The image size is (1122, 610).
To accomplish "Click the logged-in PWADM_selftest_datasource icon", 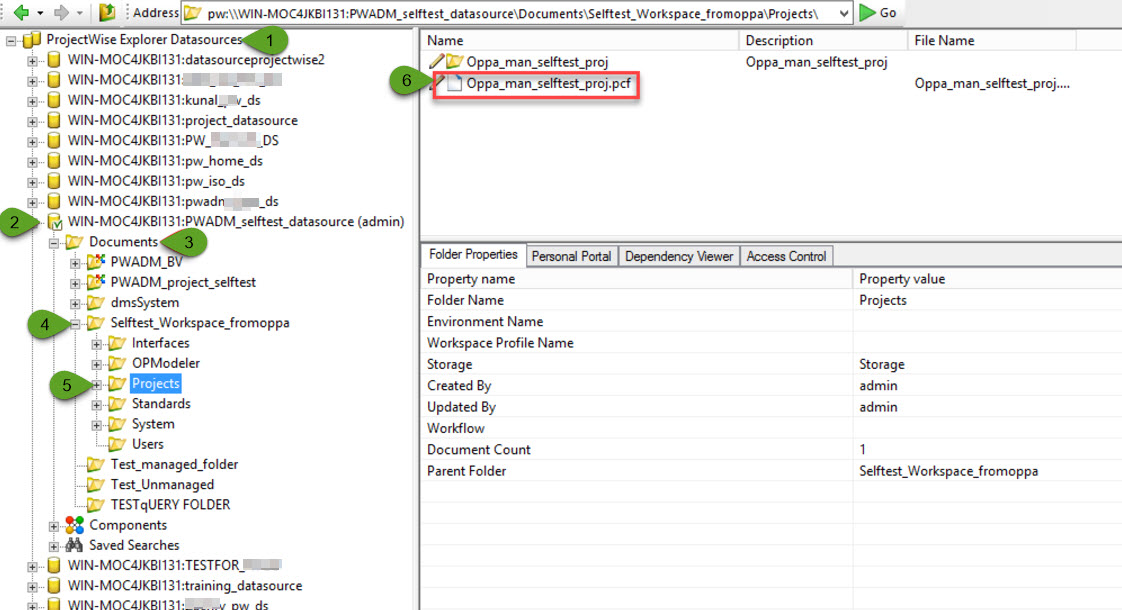I will tap(54, 222).
